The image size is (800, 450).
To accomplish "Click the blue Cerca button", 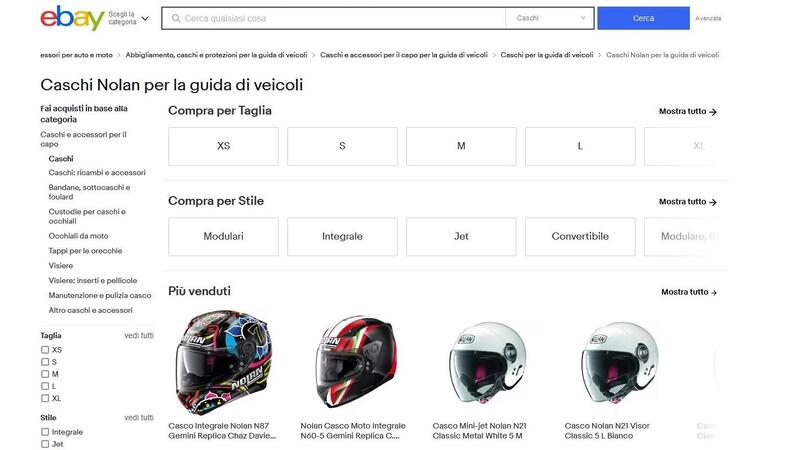I will pyautogui.click(x=643, y=18).
